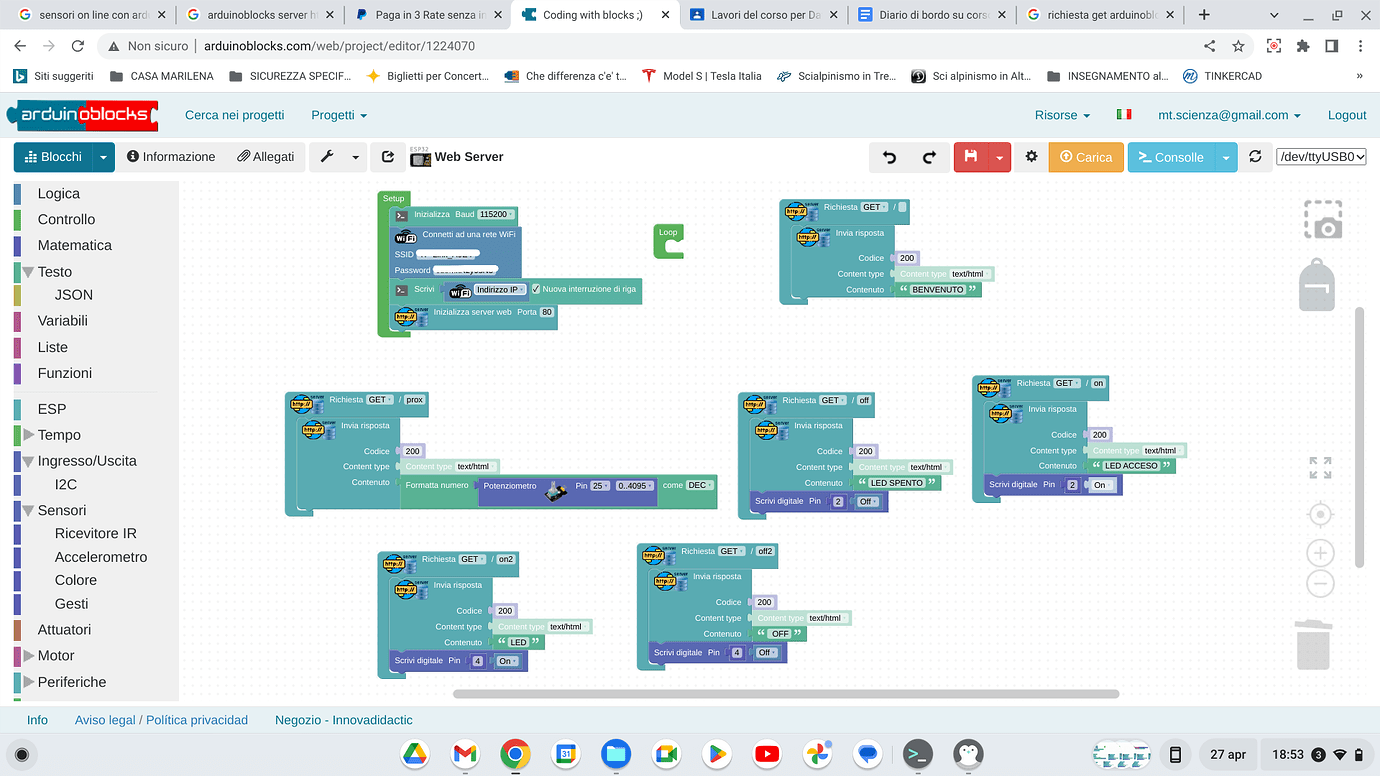Click the trash can to empty deleted blocks
The width and height of the screenshot is (1380, 776).
1313,644
